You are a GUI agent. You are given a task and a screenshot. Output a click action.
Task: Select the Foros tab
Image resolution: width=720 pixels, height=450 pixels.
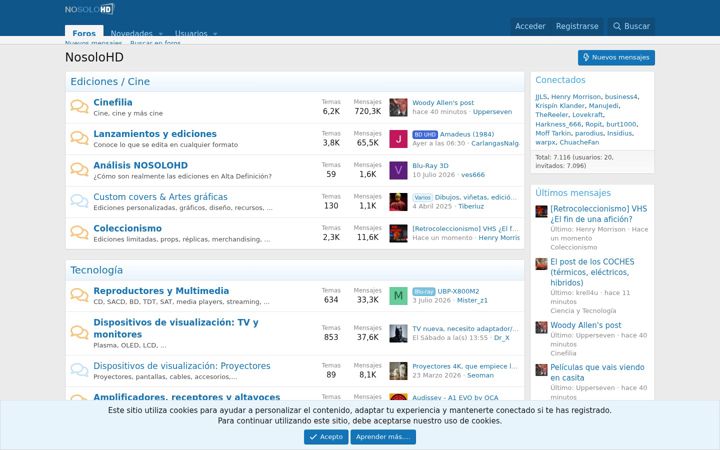point(84,32)
